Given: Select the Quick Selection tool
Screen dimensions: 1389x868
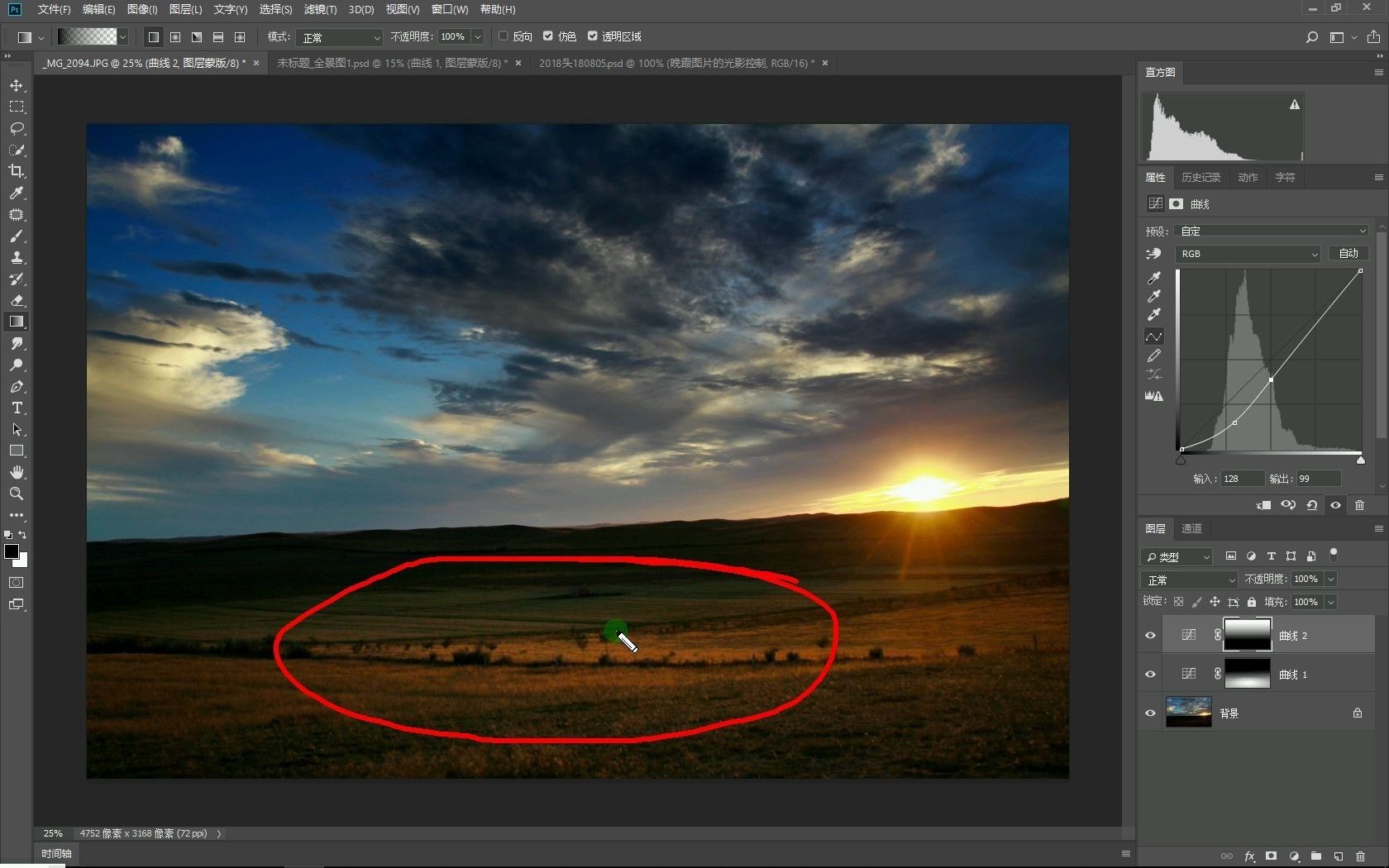Looking at the screenshot, I should (x=17, y=150).
